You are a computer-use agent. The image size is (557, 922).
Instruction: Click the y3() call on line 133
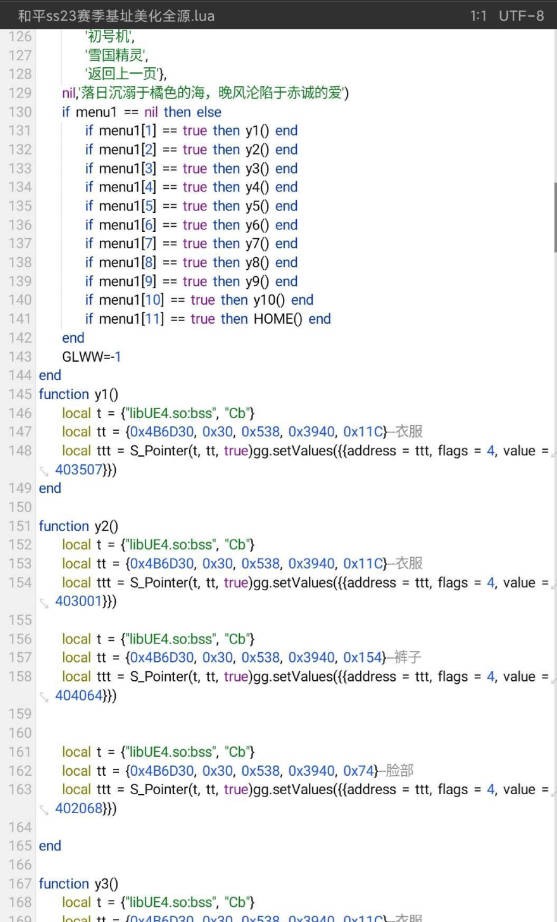pos(257,168)
